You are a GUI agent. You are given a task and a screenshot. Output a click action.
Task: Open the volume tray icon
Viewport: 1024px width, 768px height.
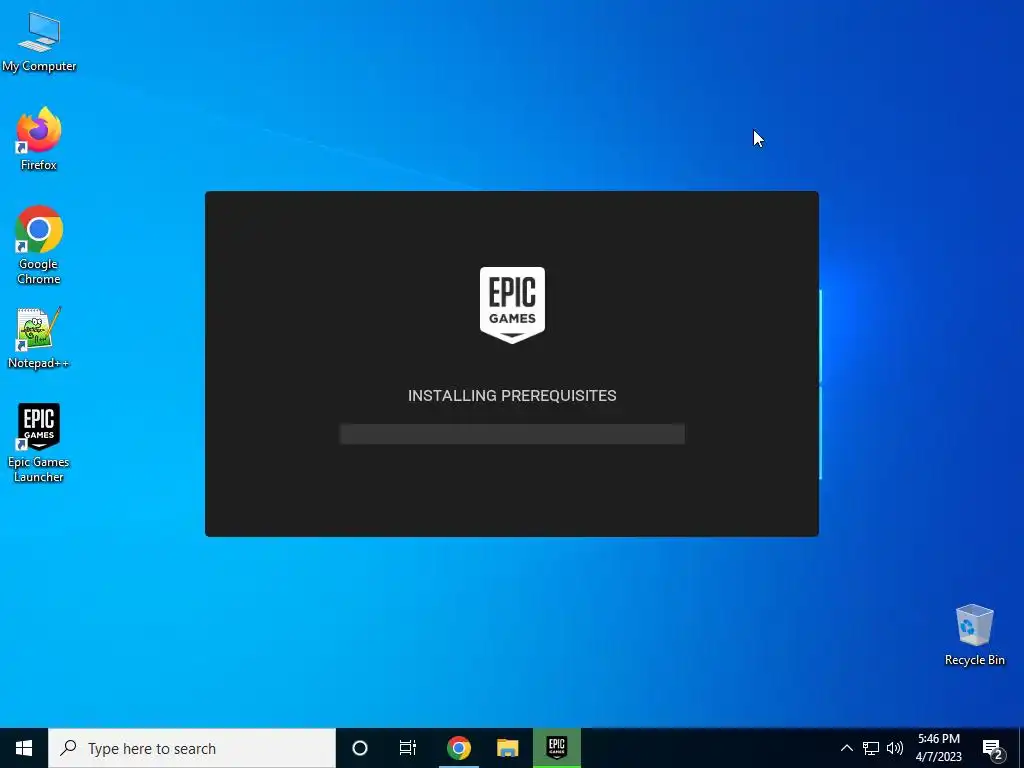(895, 748)
